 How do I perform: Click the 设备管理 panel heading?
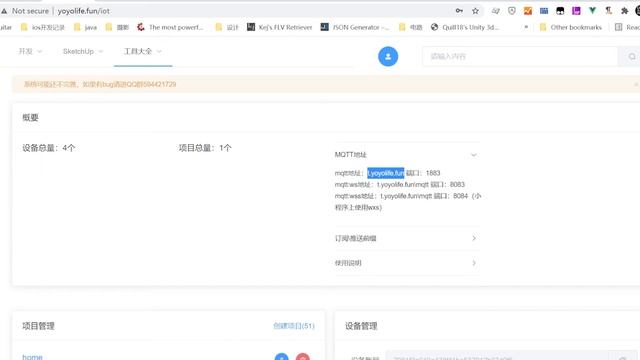361,326
